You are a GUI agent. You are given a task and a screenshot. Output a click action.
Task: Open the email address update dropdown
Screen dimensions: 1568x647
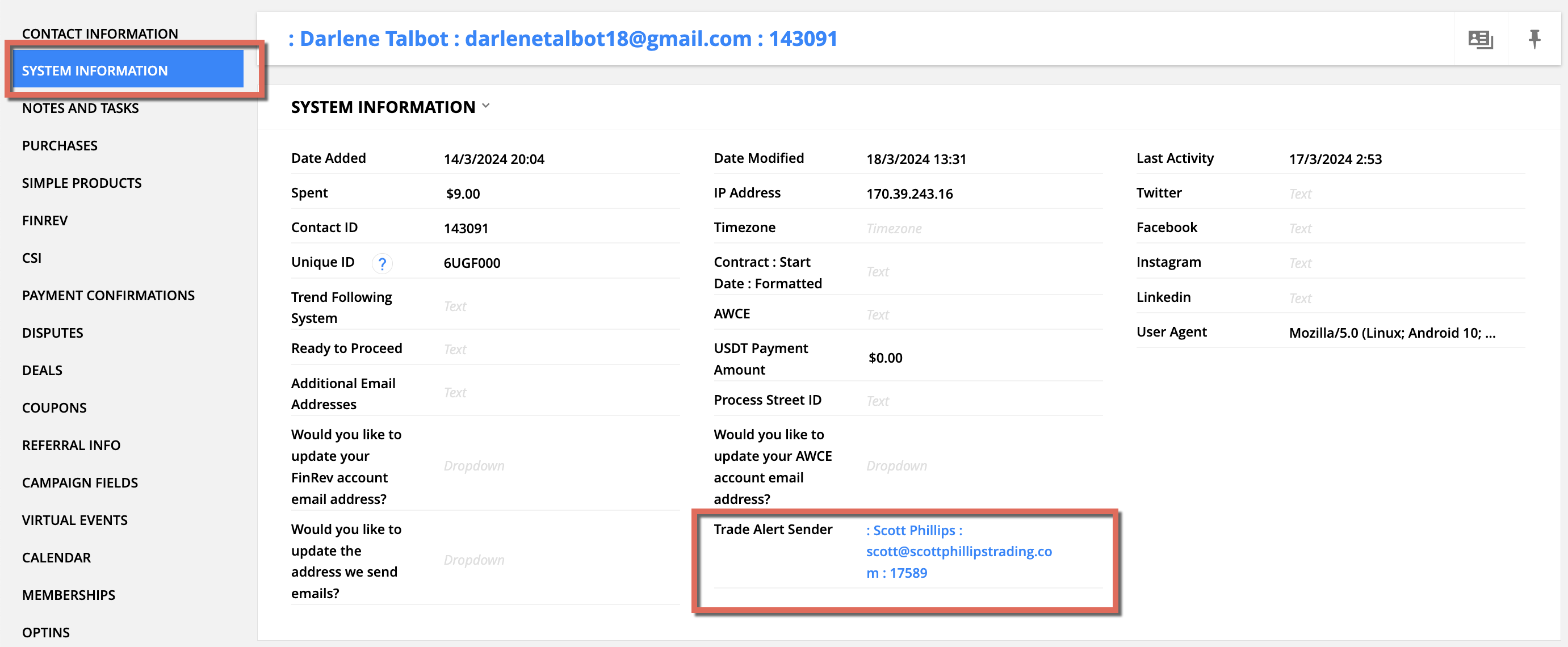pyautogui.click(x=473, y=560)
